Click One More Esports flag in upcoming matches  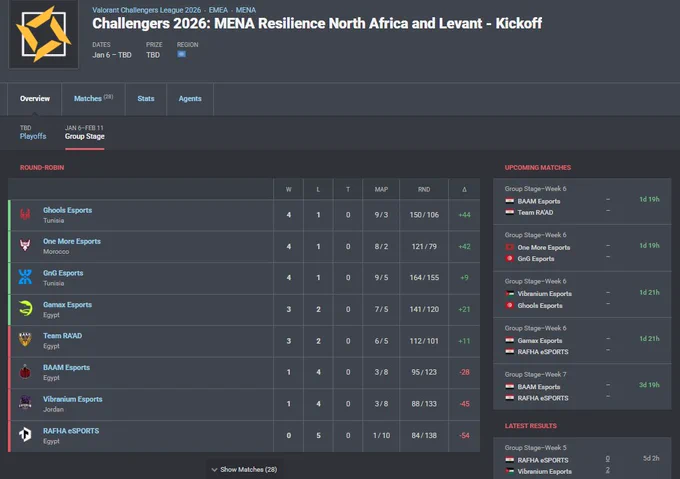(x=510, y=247)
